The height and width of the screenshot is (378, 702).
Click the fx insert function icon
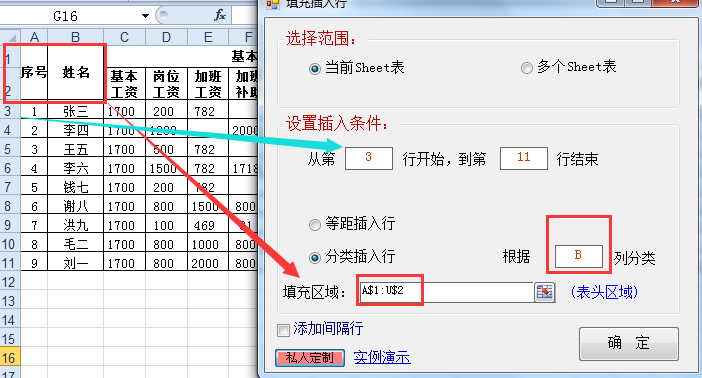pyautogui.click(x=219, y=16)
